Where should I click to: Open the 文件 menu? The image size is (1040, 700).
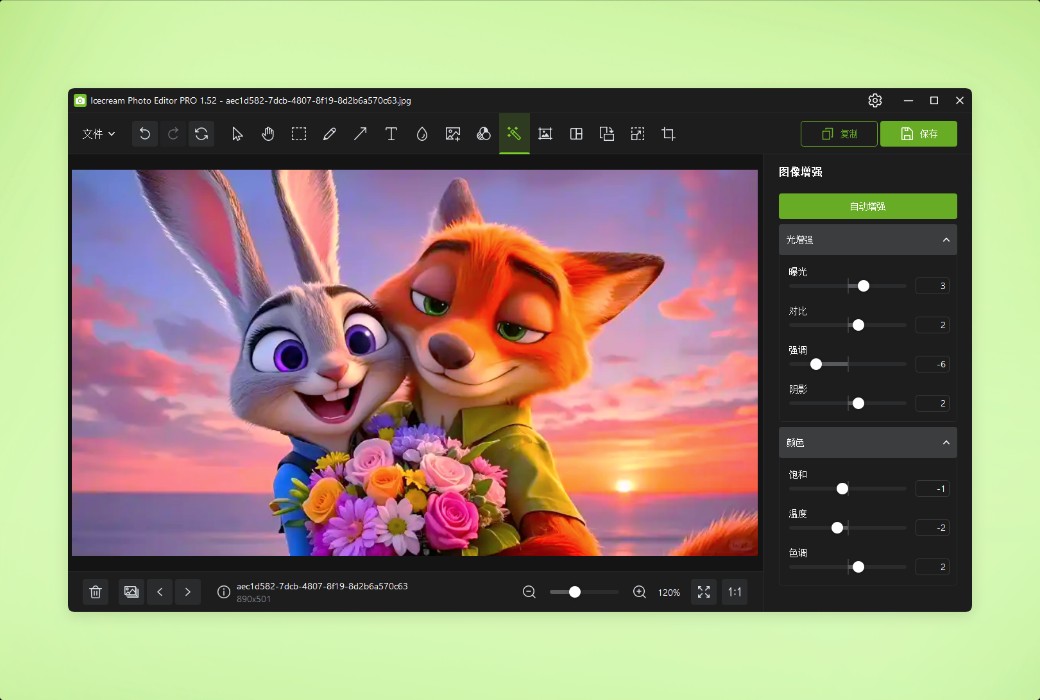[x=97, y=133]
